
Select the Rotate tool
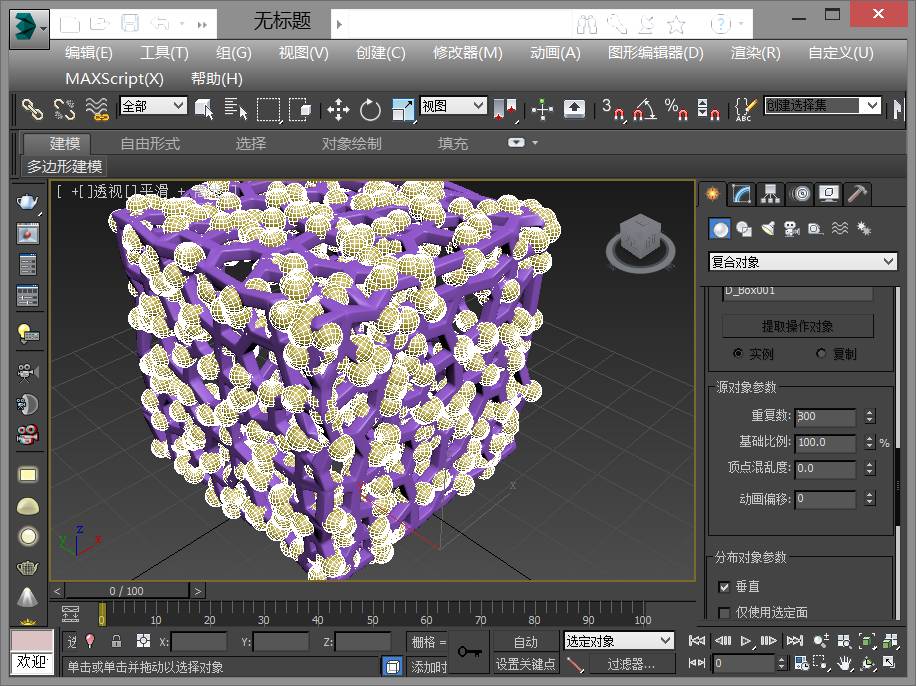point(370,109)
